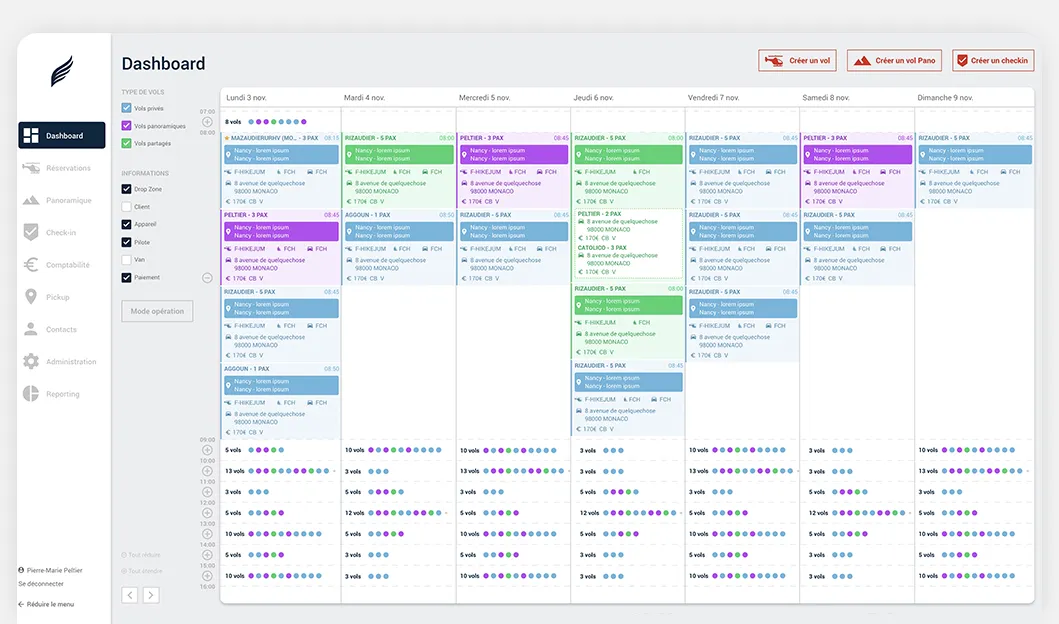This screenshot has height=624, width=1059.
Task: Select the Samedi 8 nov. column header
Action: [825, 98]
